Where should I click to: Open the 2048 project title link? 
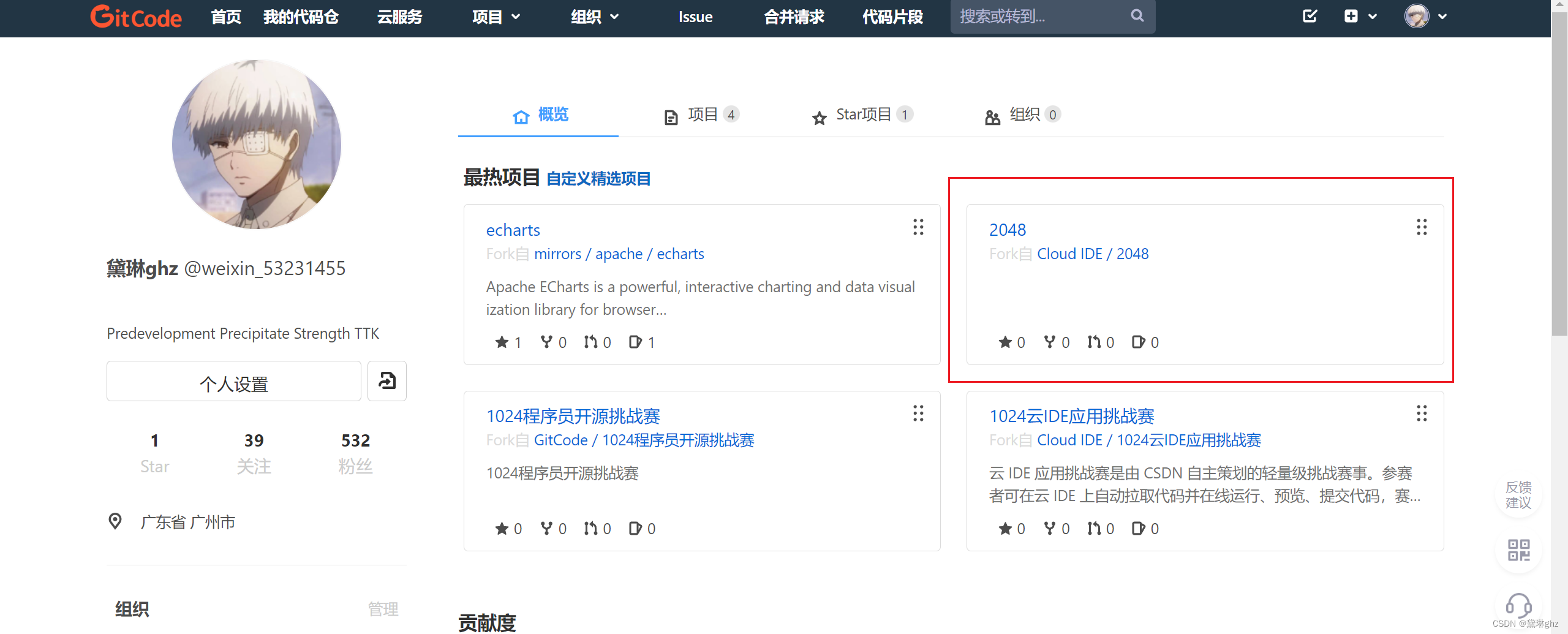tap(1007, 230)
